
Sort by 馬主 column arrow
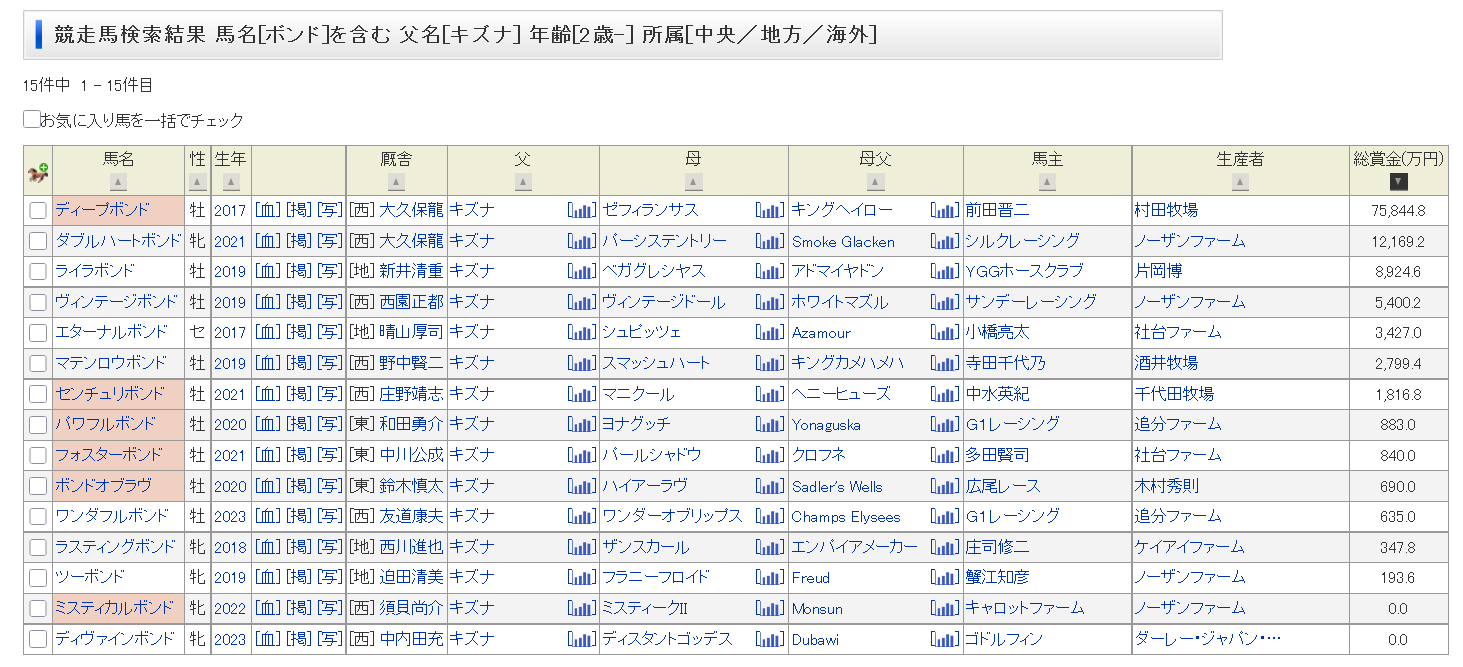1046,182
